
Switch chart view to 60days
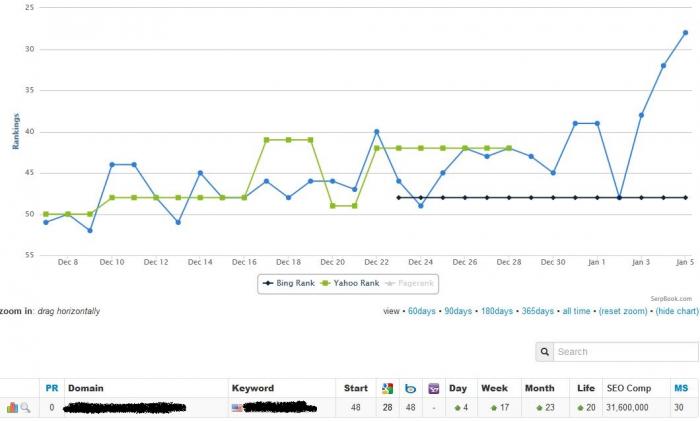pyautogui.click(x=421, y=311)
